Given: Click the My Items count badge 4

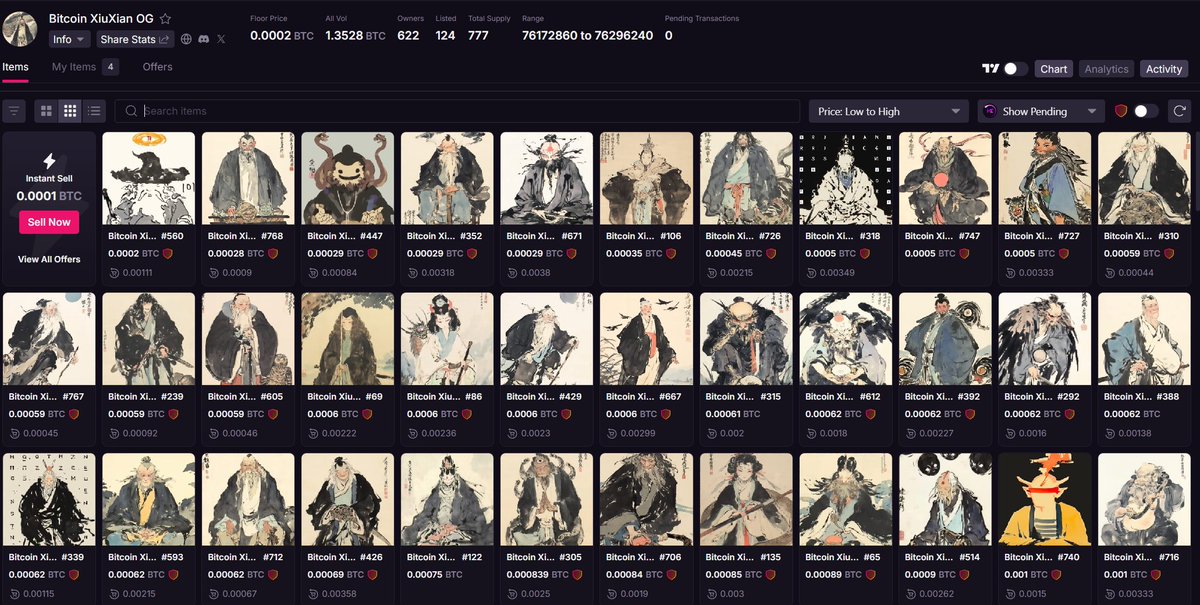Looking at the screenshot, I should coord(110,67).
